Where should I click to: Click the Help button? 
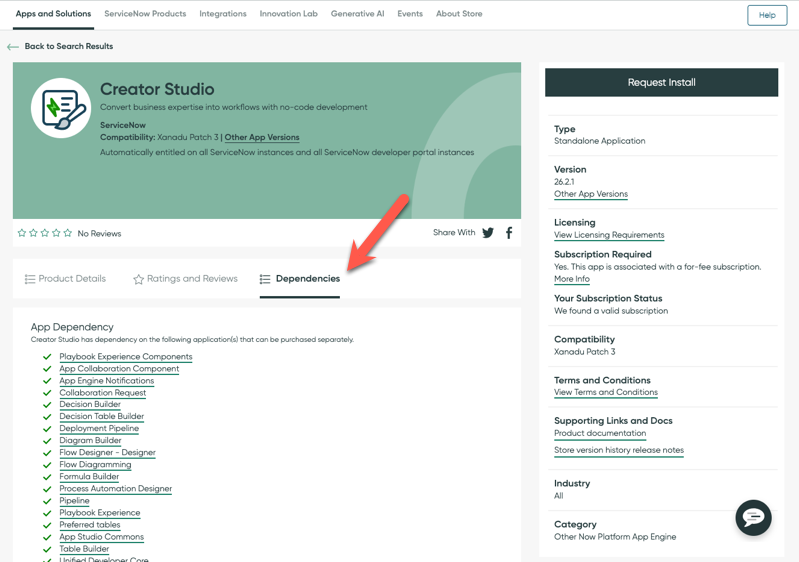tap(767, 15)
